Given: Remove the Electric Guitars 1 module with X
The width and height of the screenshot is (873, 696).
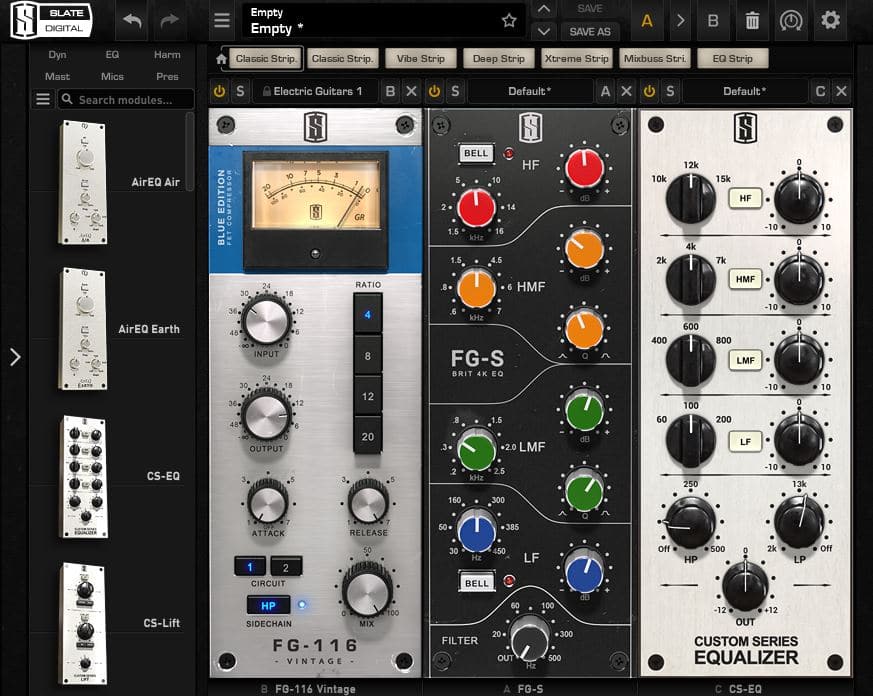Looking at the screenshot, I should [411, 91].
